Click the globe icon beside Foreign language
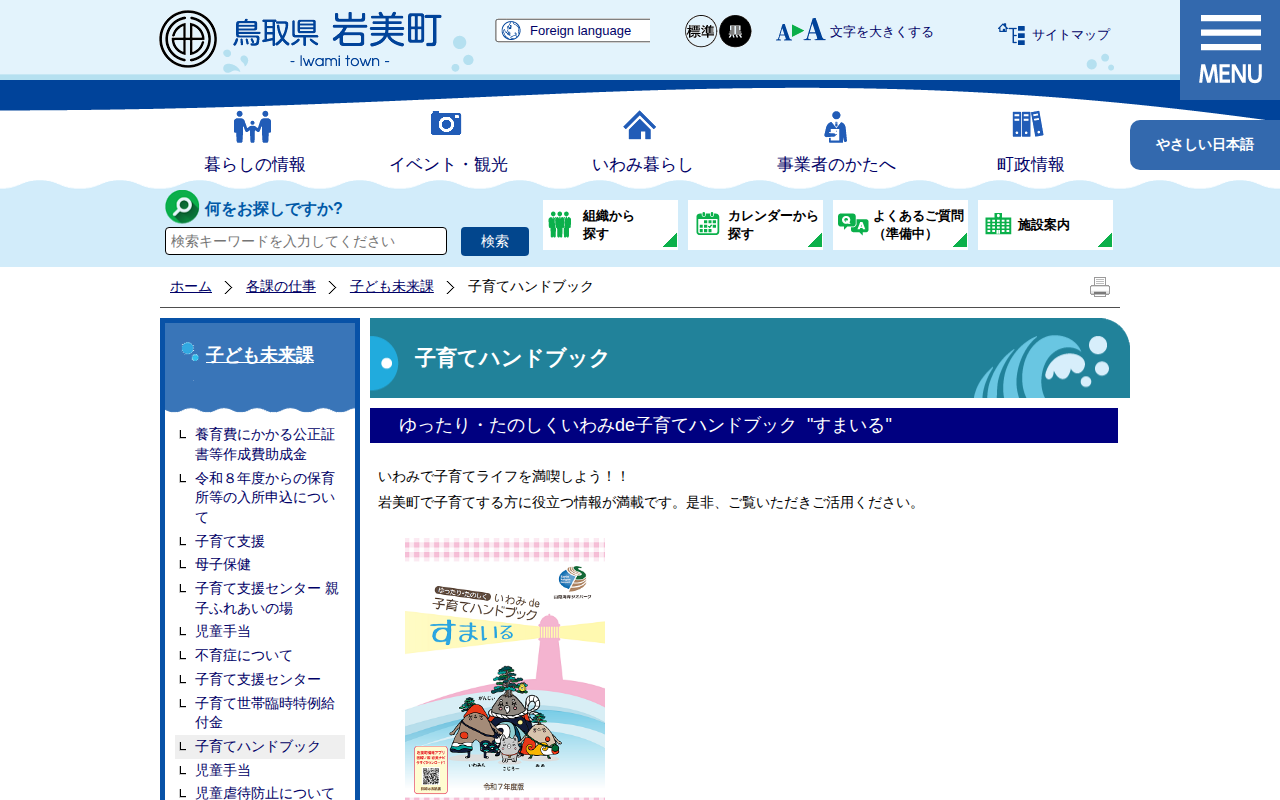Viewport: 1280px width, 800px height. coord(511,31)
